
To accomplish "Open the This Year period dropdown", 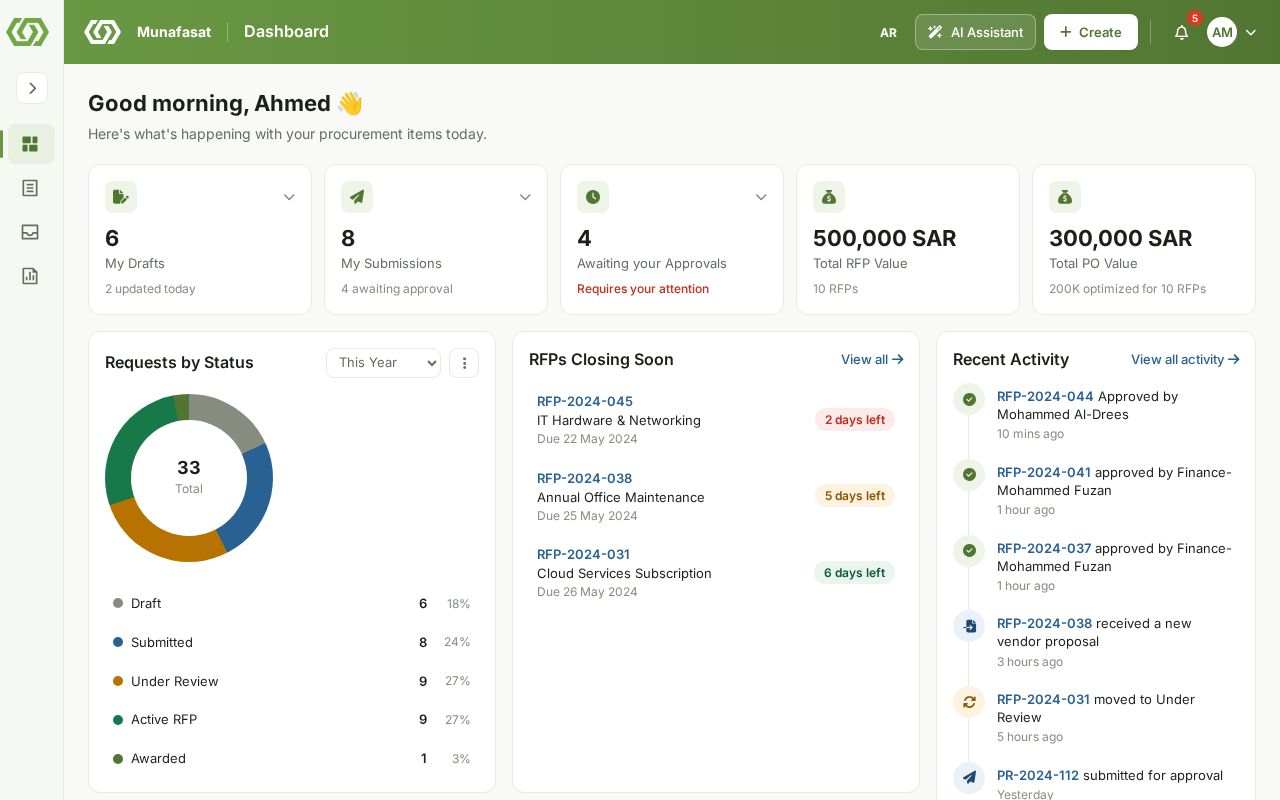I will click(x=384, y=363).
